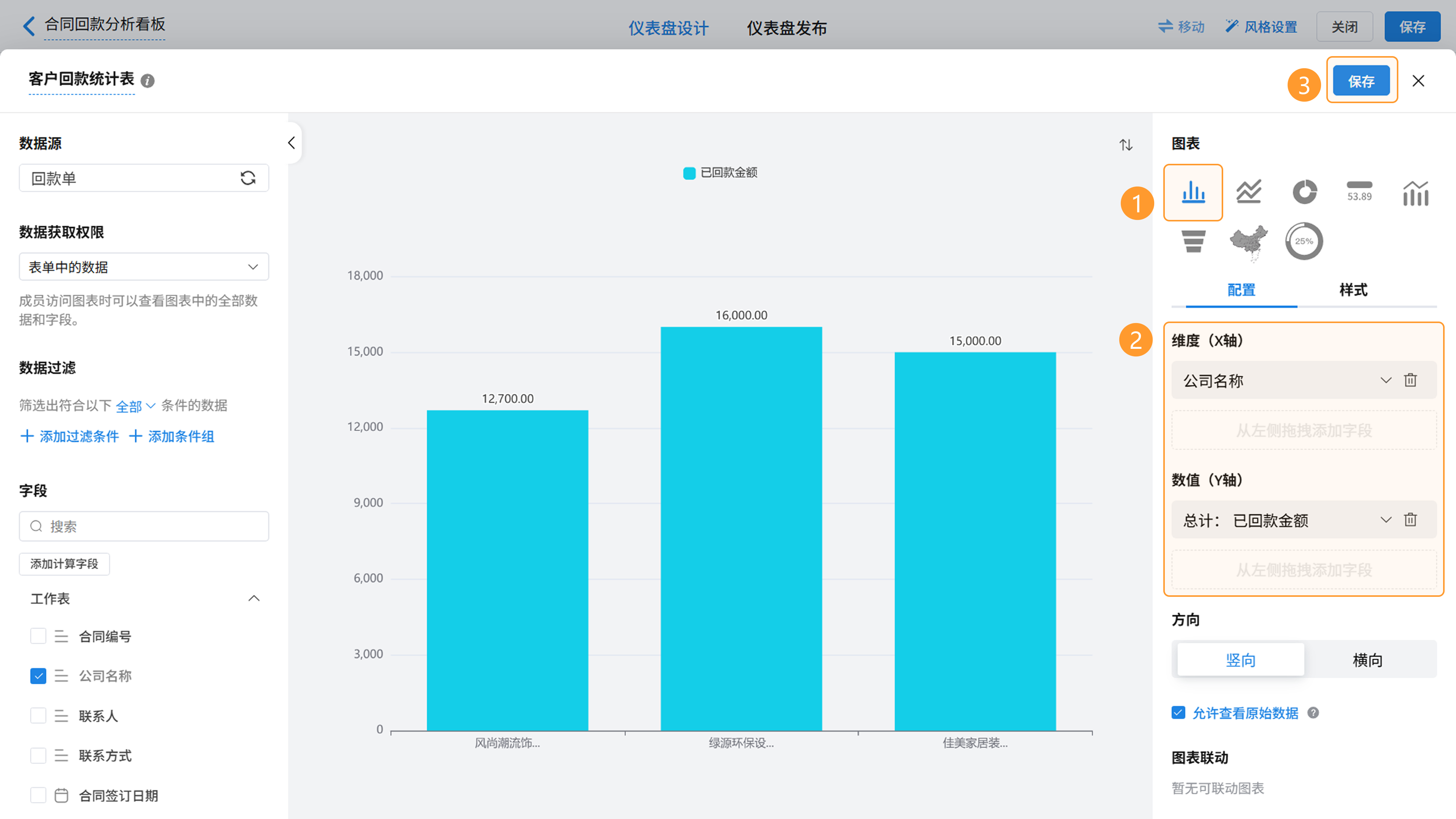Click the data source refresh icon
The image size is (1456, 819).
248,178
